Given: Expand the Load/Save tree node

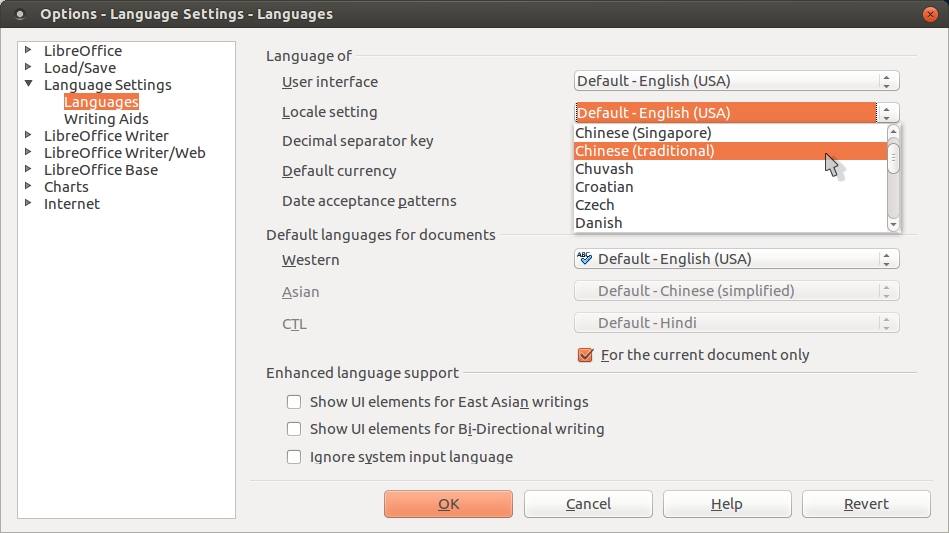Looking at the screenshot, I should (x=29, y=68).
